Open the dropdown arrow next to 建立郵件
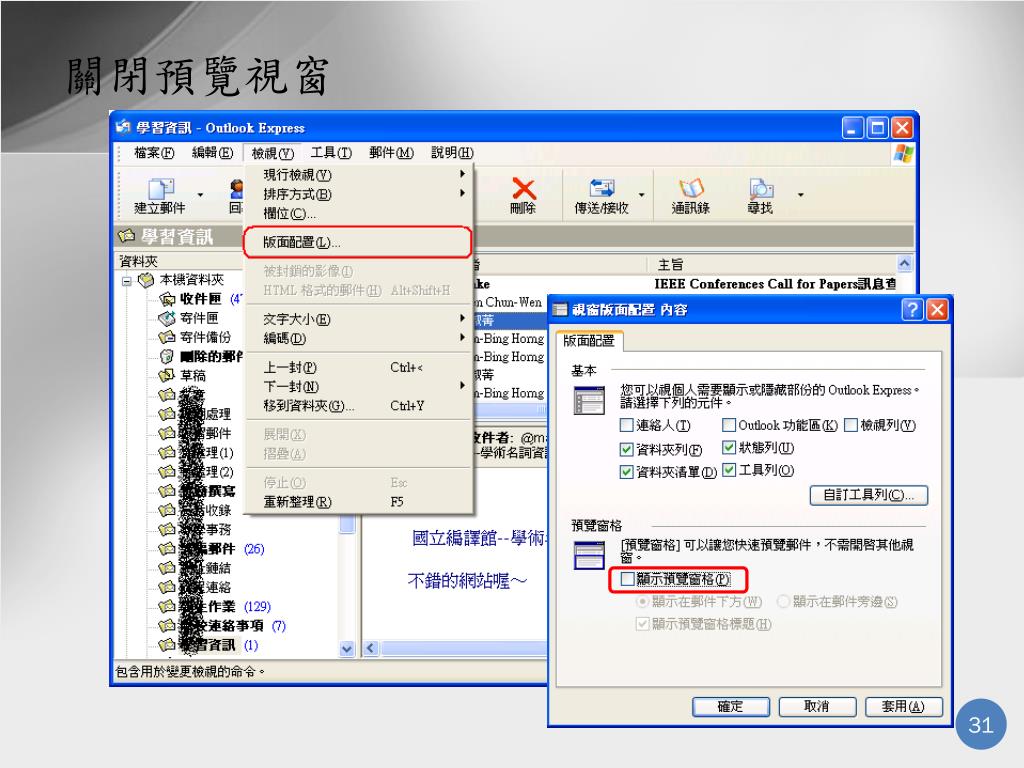1024x768 pixels. 200,195
